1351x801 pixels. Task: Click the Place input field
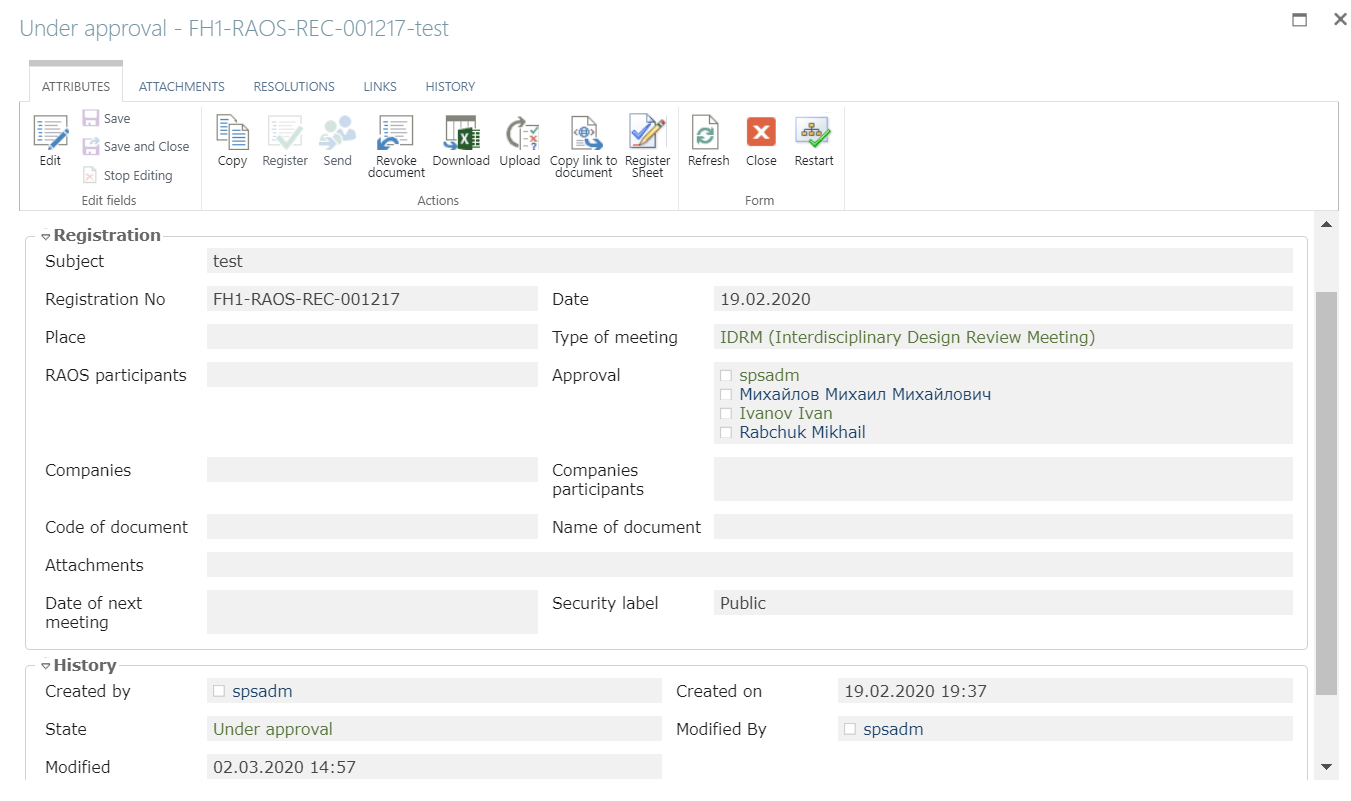pos(372,337)
